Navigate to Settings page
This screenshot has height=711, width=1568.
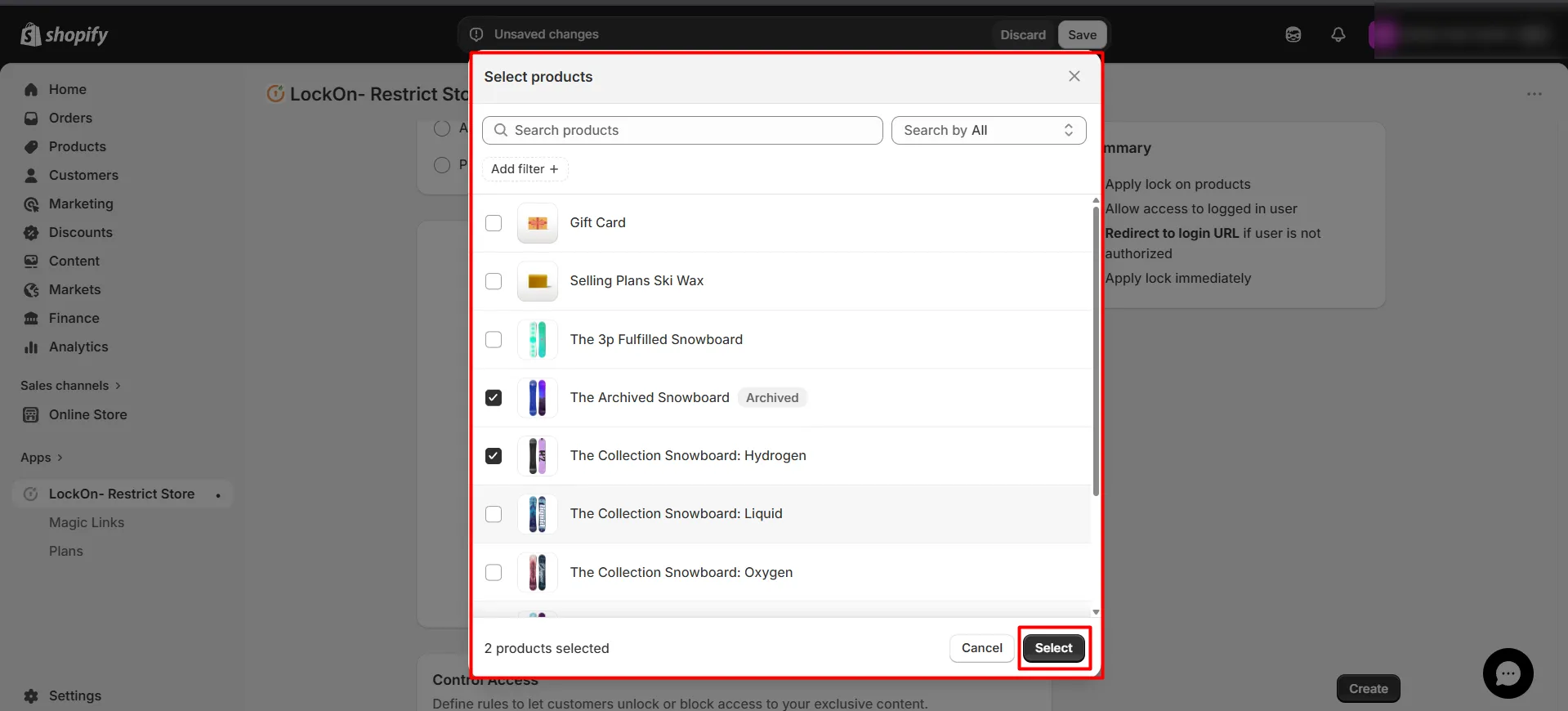tap(75, 696)
